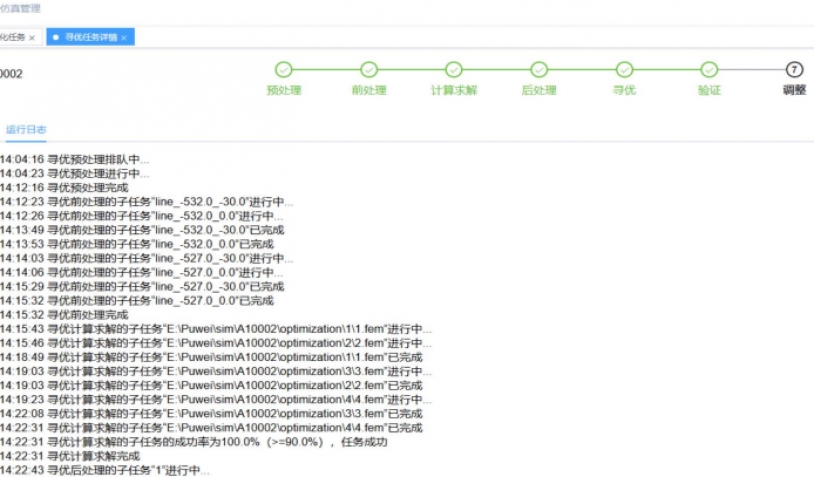Screen dimensions: 814x477
Task: Click the step 7 调整 circle
Action: [794, 70]
